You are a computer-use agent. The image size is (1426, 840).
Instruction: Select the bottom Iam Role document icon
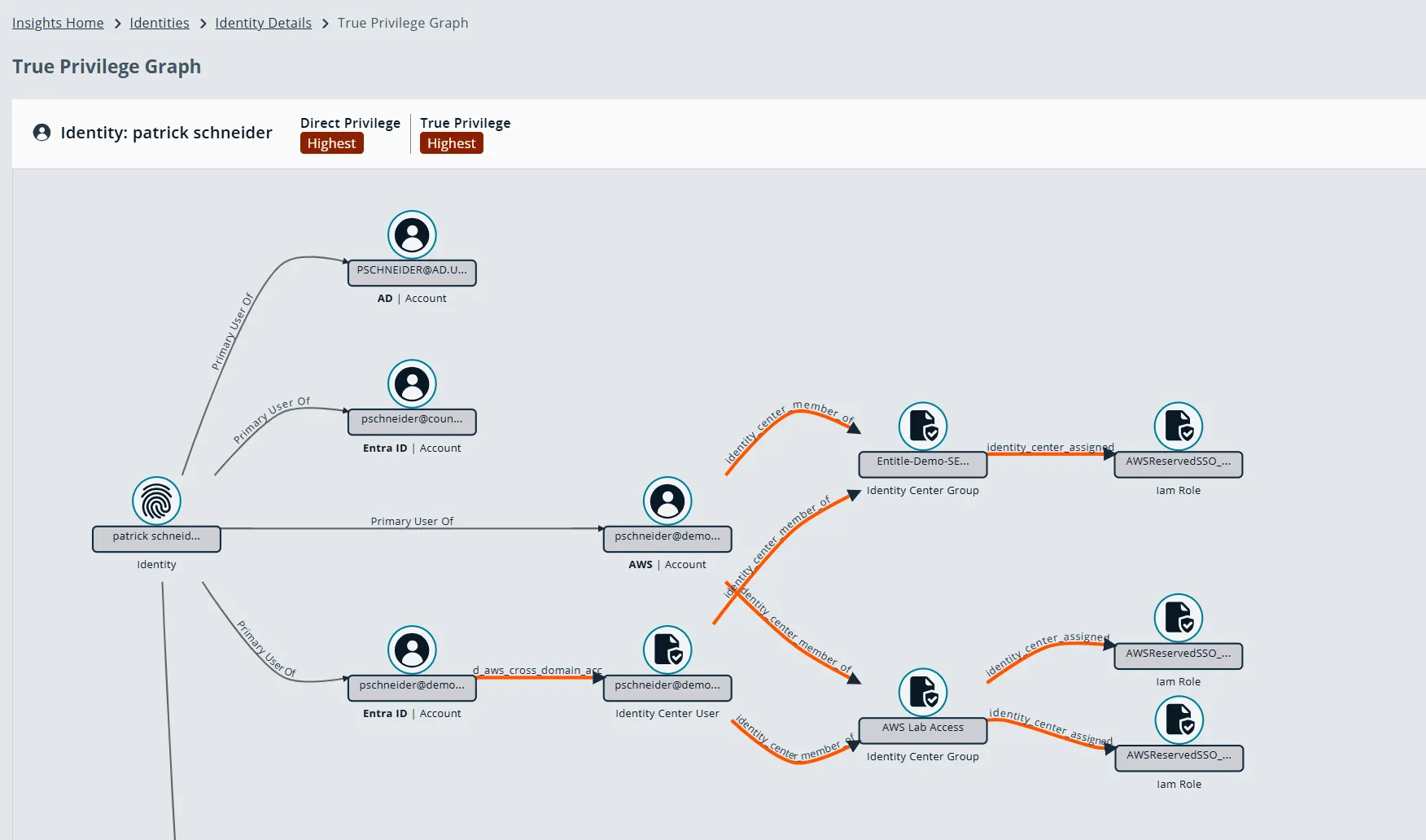coord(1179,720)
